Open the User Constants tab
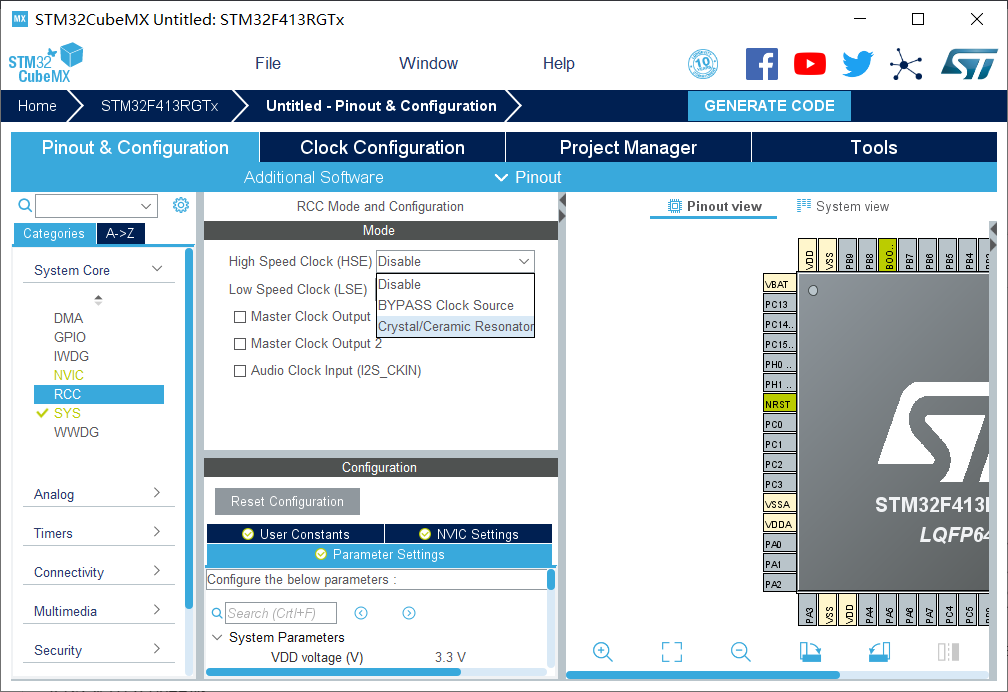The image size is (1008, 692). pyautogui.click(x=296, y=534)
